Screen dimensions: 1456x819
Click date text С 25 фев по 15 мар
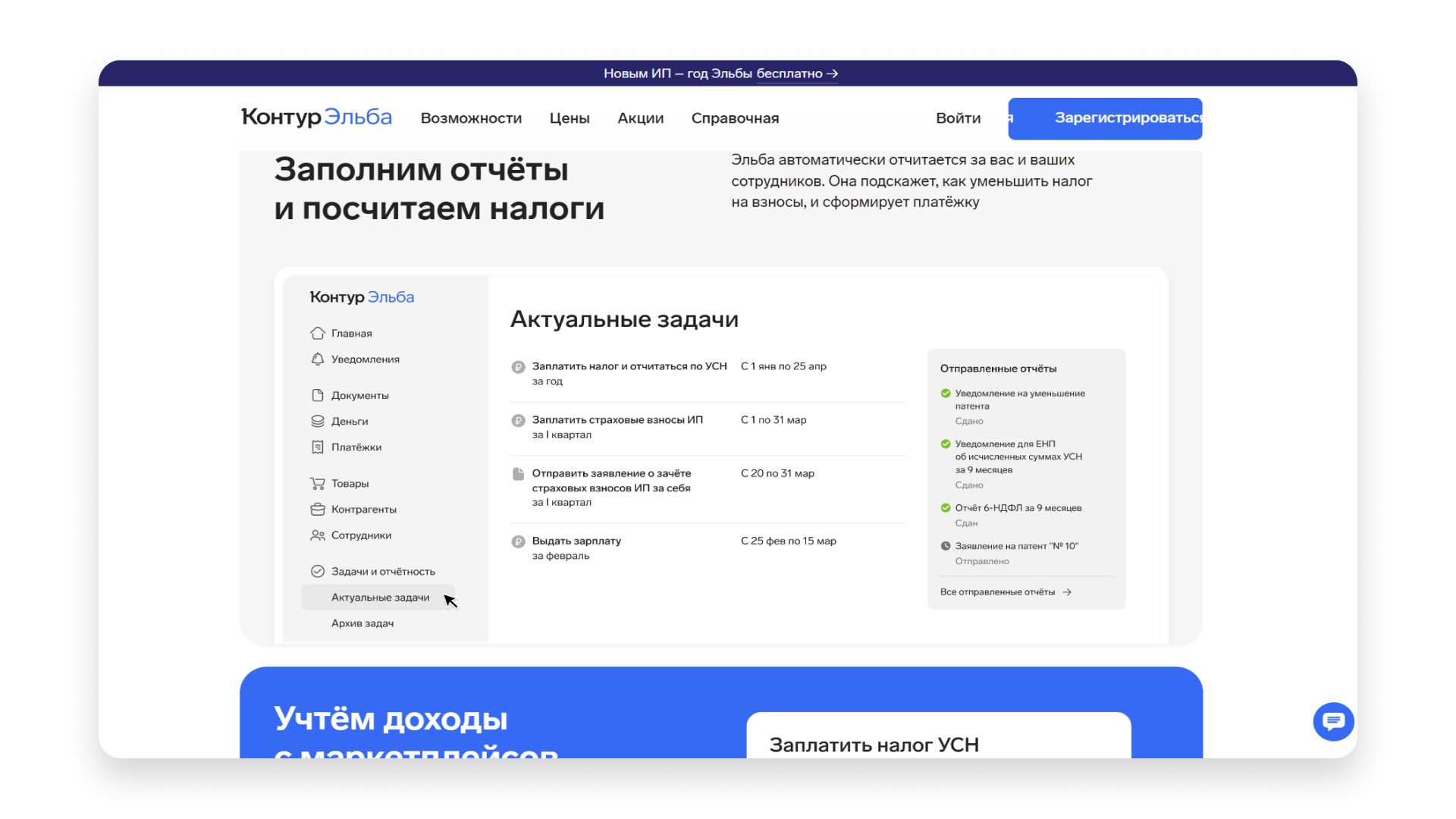(x=788, y=541)
